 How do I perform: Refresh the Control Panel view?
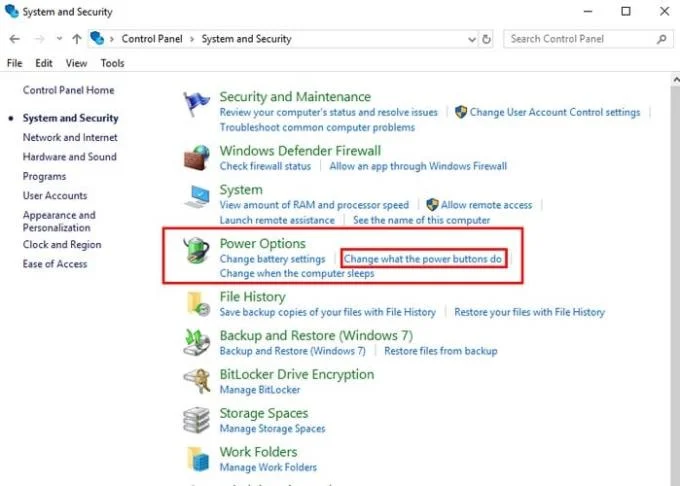(x=487, y=39)
